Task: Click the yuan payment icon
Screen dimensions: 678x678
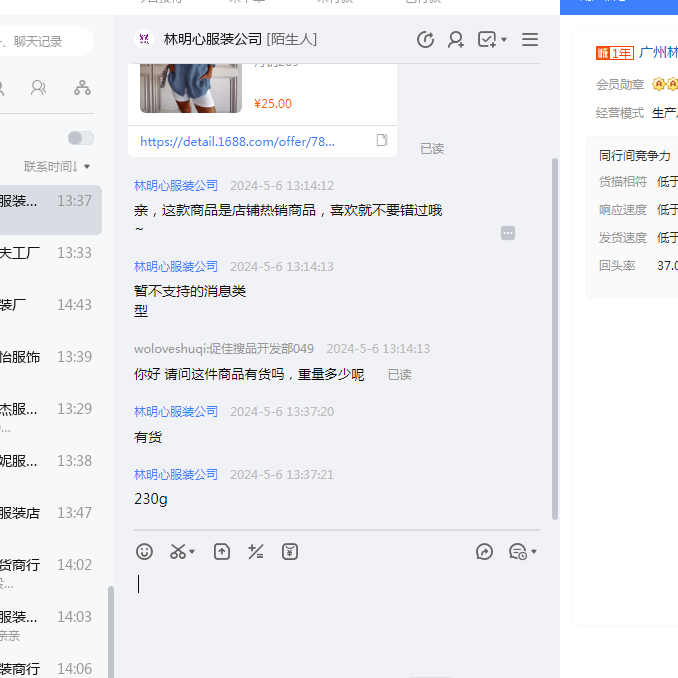Action: tap(290, 552)
